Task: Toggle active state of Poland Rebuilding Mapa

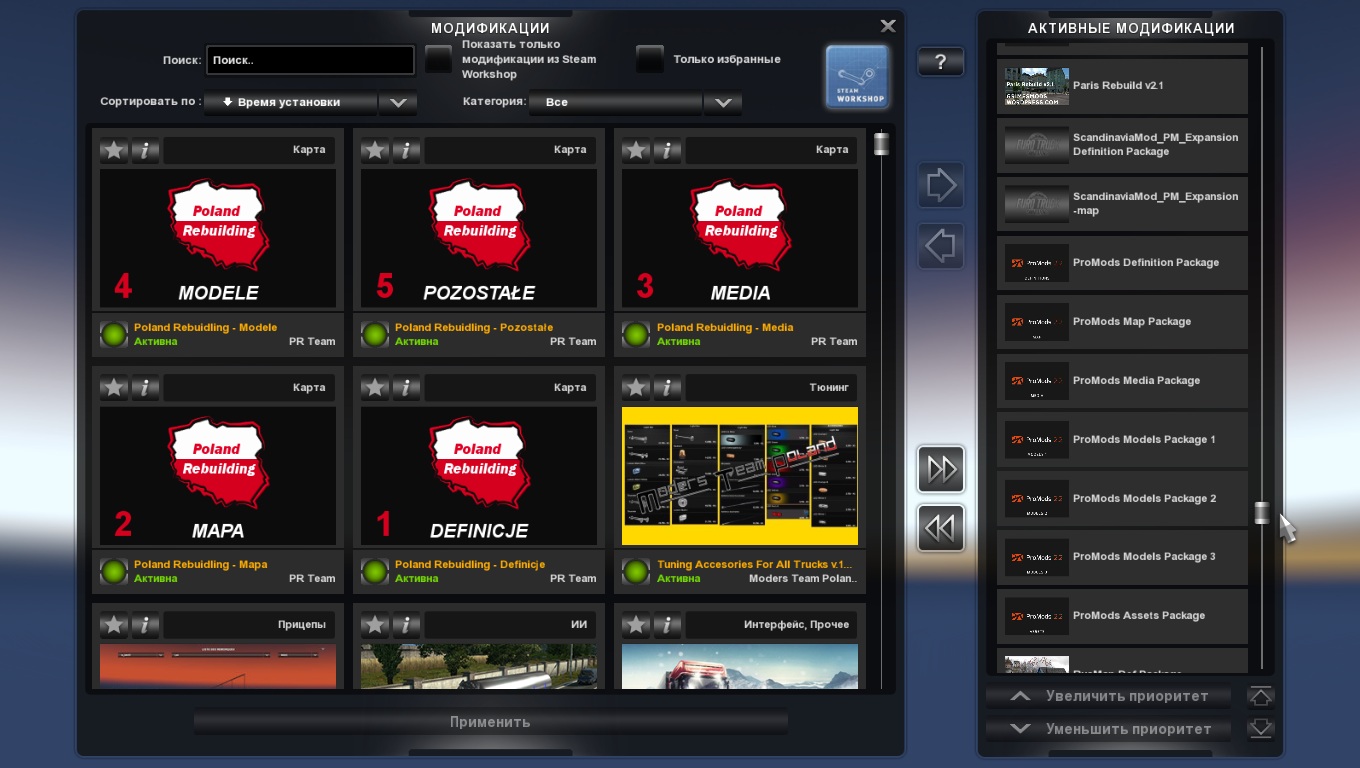Action: [114, 572]
